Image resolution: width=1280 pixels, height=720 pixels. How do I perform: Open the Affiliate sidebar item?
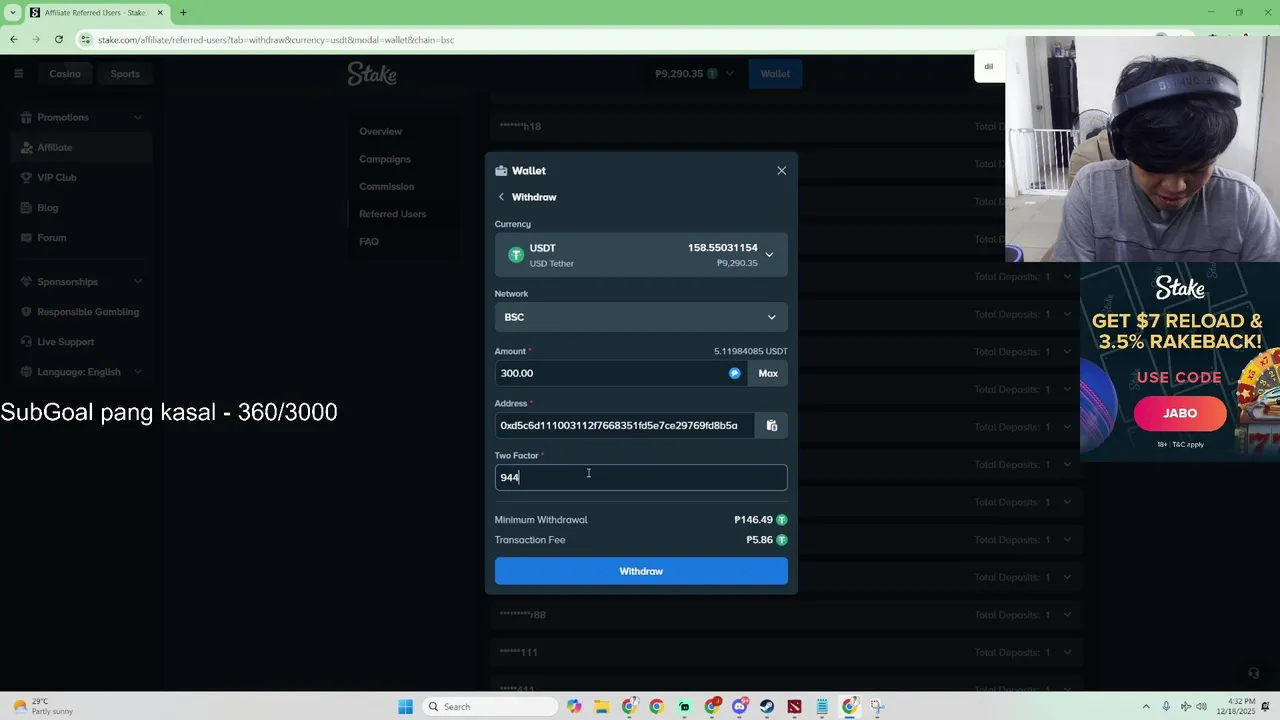click(x=82, y=147)
